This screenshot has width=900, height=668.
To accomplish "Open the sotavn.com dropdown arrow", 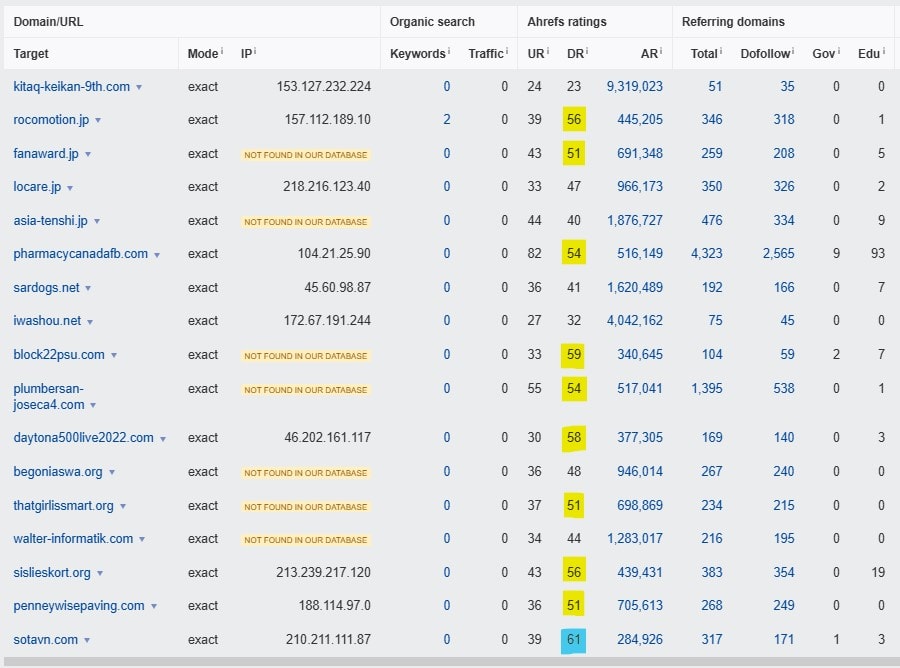I will [87, 640].
